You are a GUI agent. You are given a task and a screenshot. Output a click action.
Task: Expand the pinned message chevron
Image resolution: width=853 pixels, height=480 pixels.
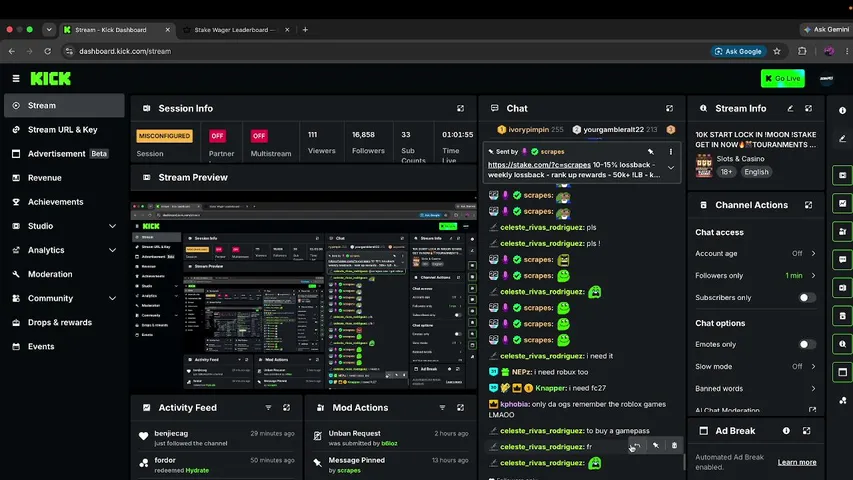click(671, 168)
